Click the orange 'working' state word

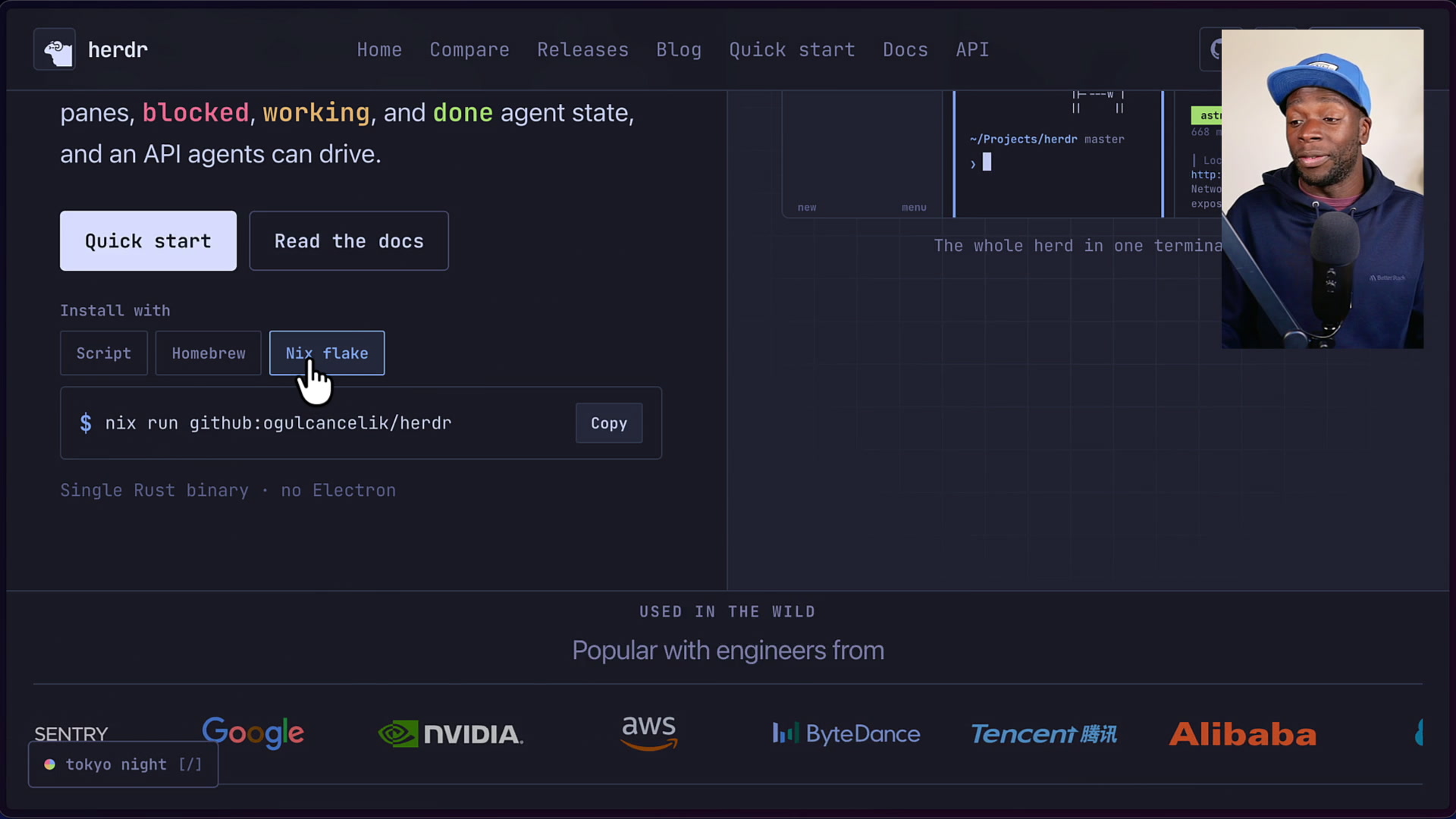pos(316,113)
